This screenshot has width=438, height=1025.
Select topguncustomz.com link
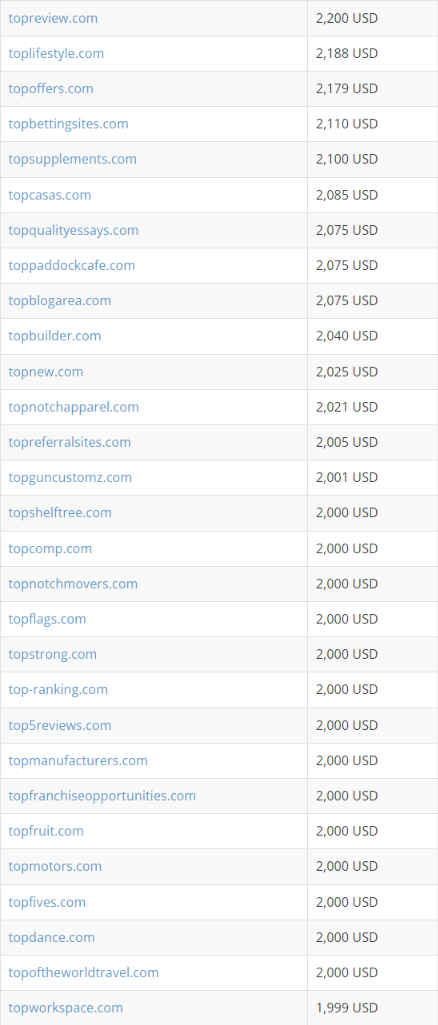pyautogui.click(x=70, y=478)
